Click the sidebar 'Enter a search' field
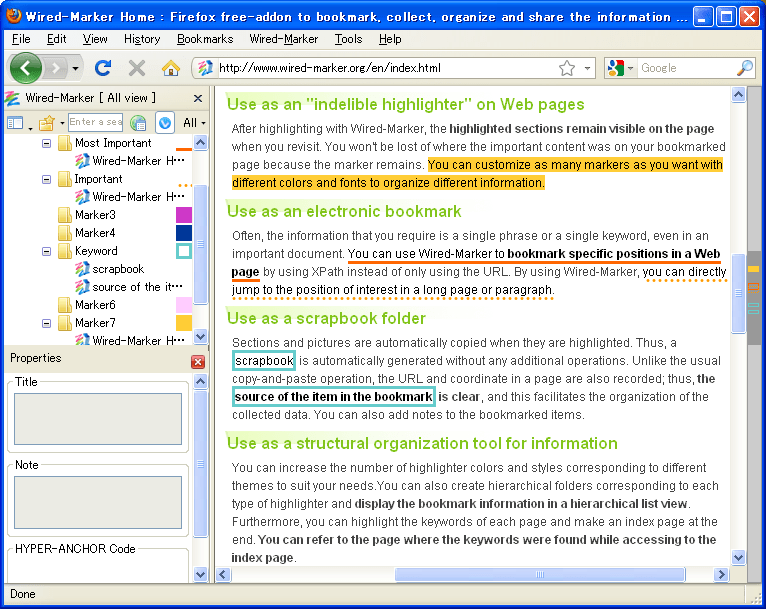Image resolution: width=766 pixels, height=609 pixels. pos(95,122)
